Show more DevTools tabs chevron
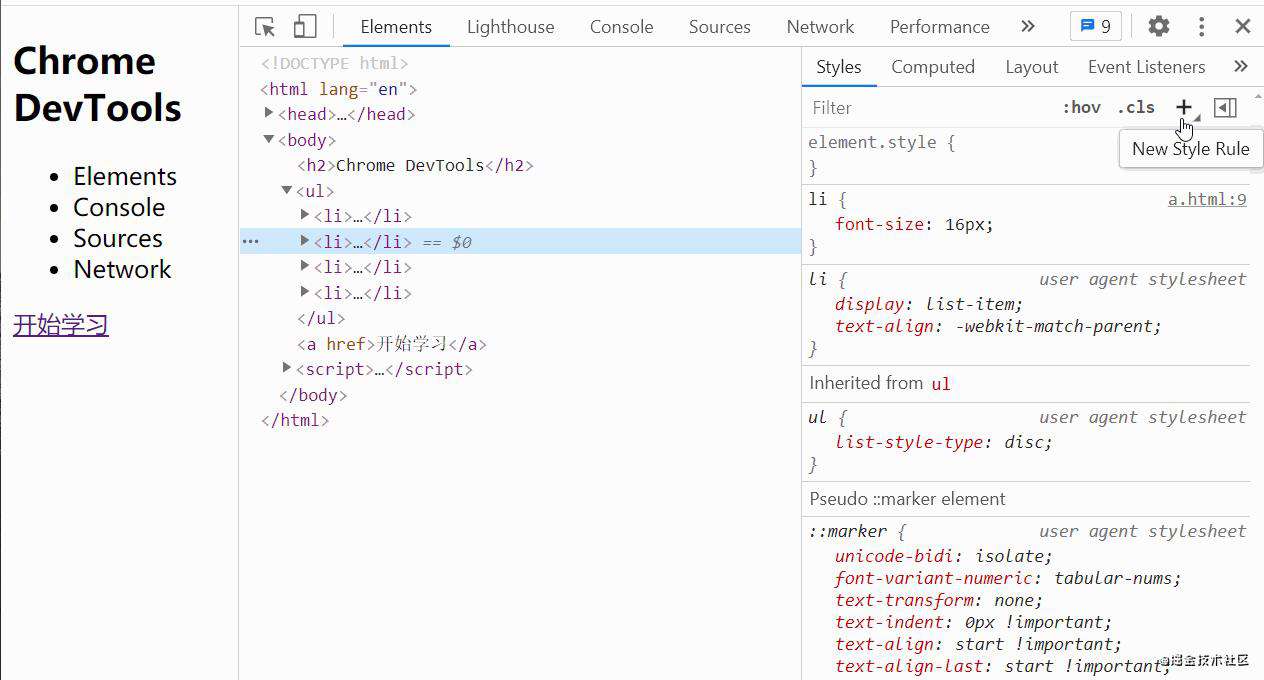 click(1028, 27)
